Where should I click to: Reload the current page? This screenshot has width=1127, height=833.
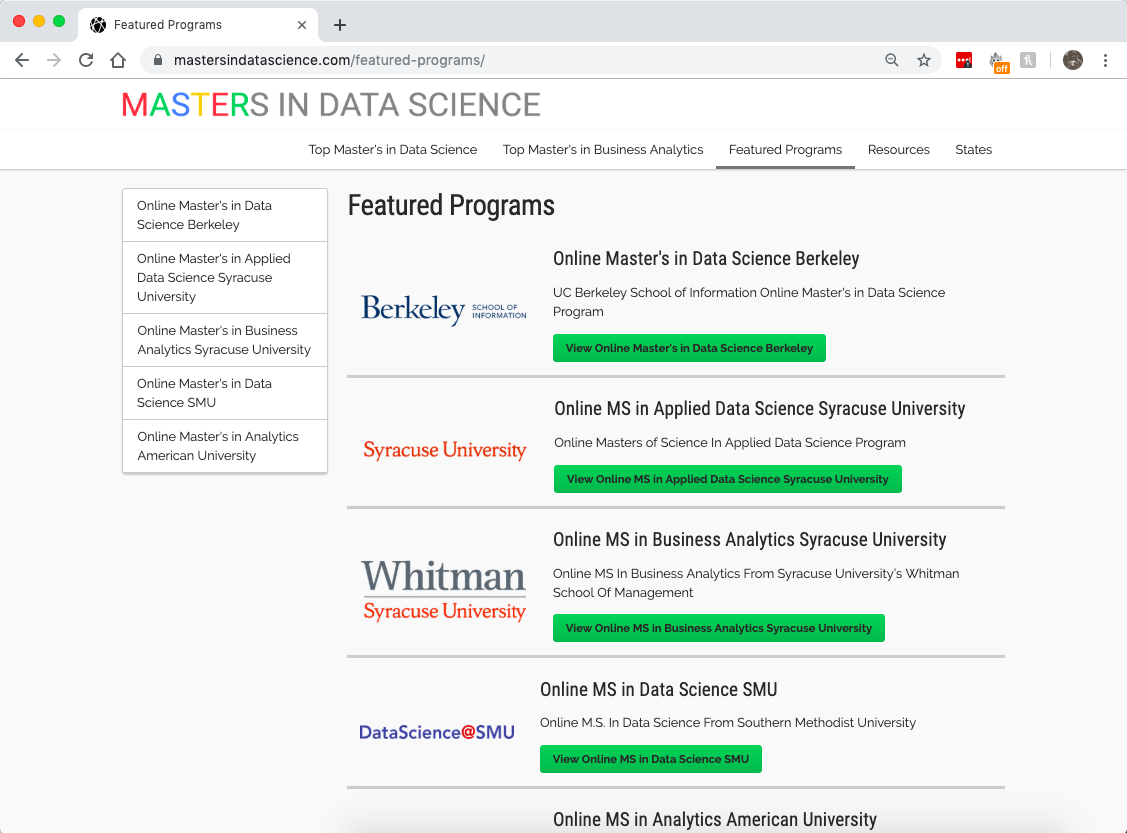86,60
